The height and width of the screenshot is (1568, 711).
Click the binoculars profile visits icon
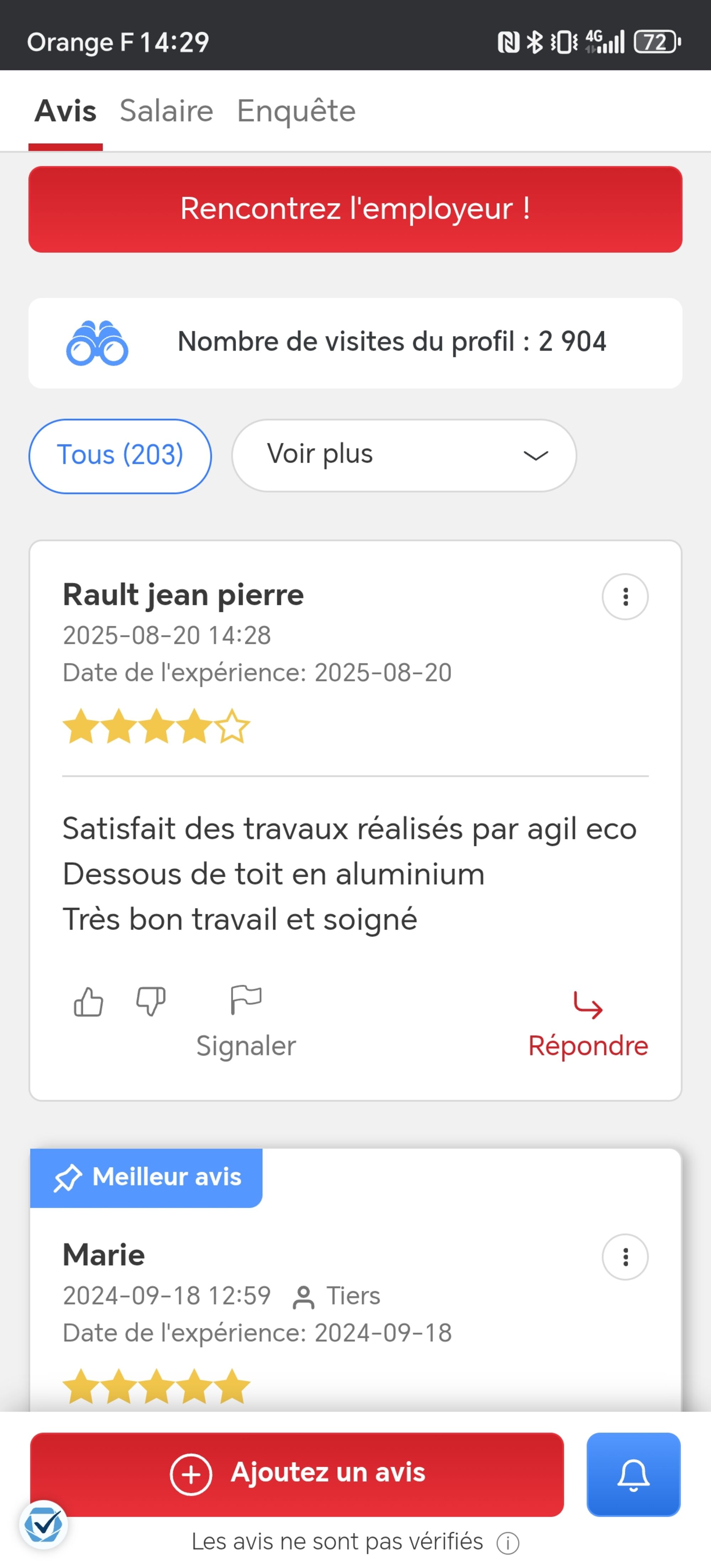coord(97,343)
